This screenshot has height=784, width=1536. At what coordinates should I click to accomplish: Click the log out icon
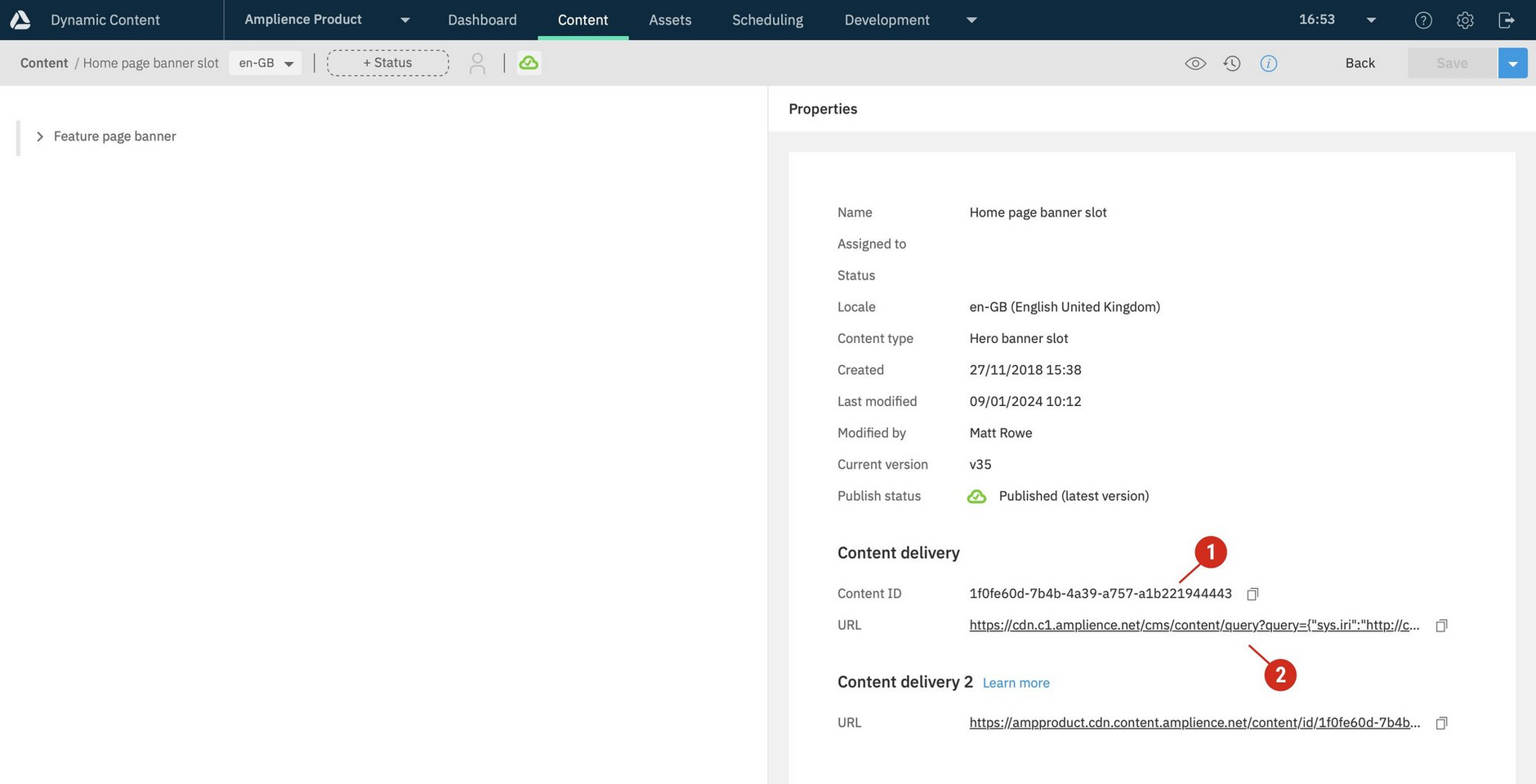coord(1507,20)
